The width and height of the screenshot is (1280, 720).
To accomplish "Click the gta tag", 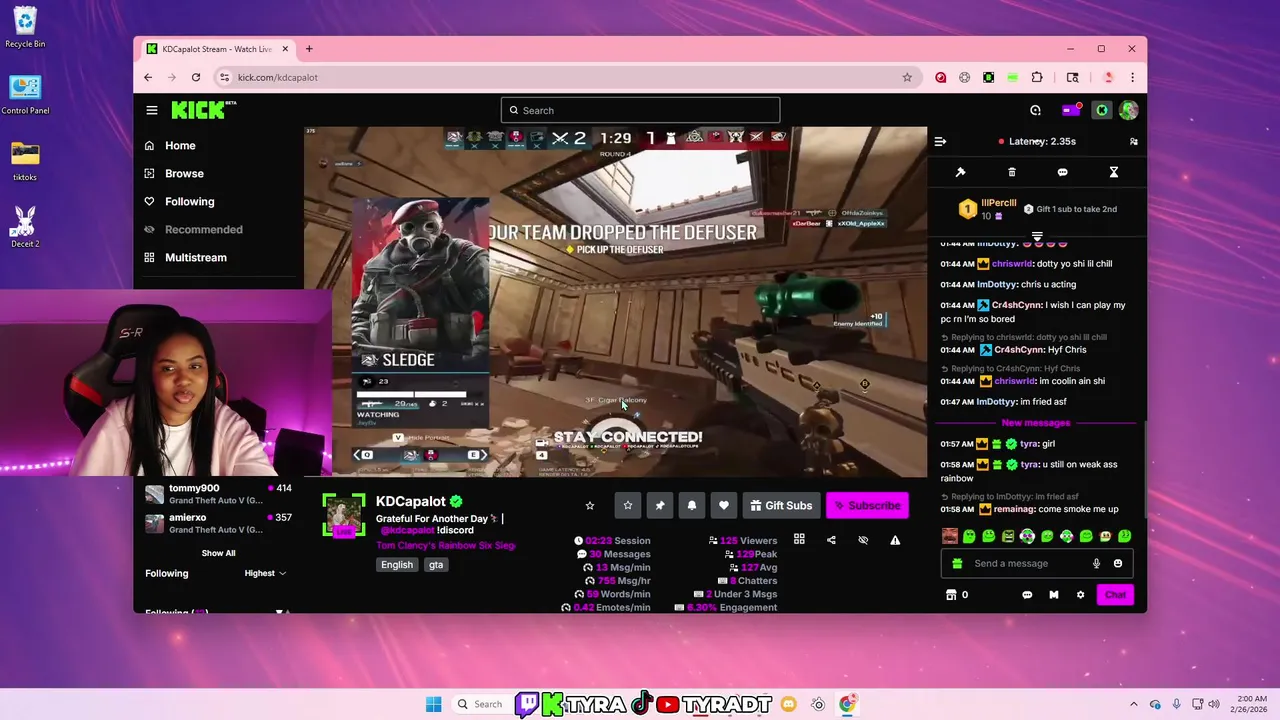I will point(436,564).
